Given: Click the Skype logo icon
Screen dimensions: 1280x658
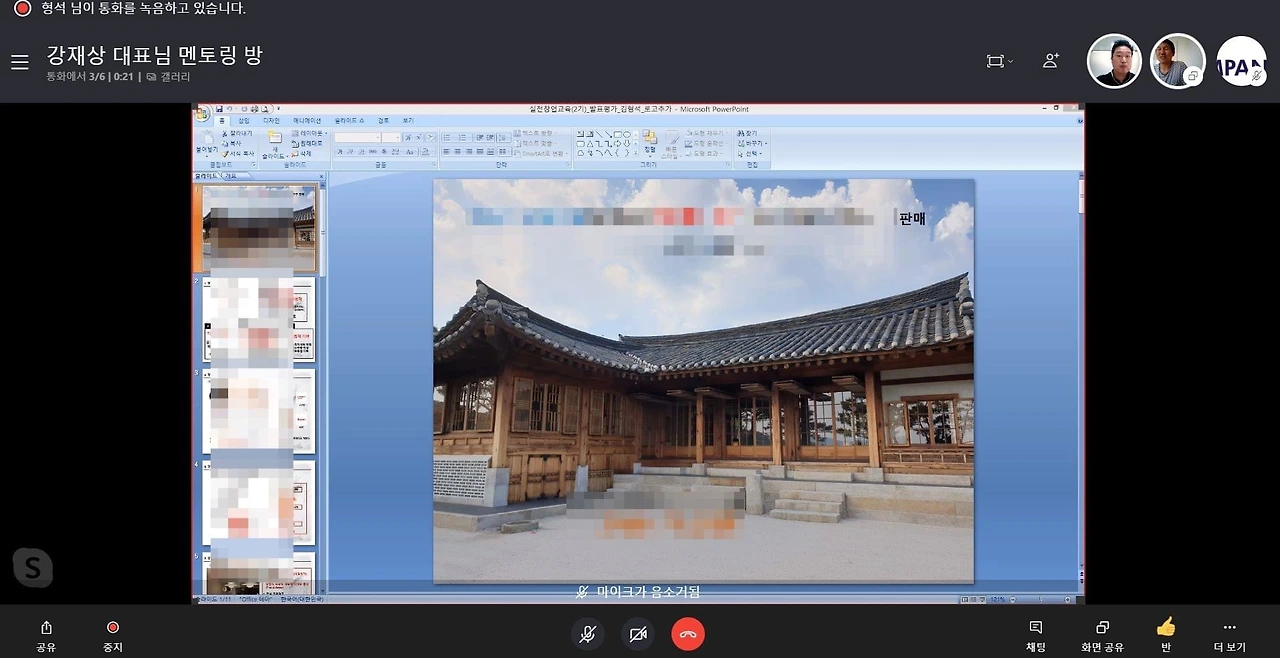Looking at the screenshot, I should (32, 568).
